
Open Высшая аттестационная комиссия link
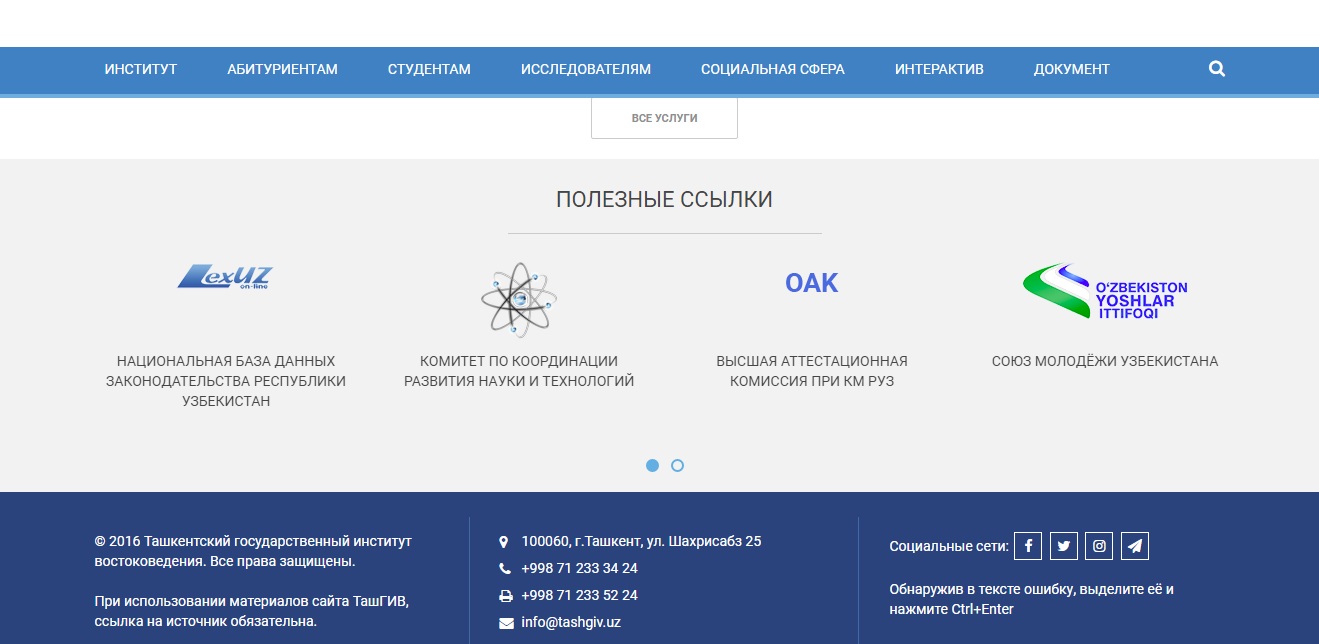(812, 371)
